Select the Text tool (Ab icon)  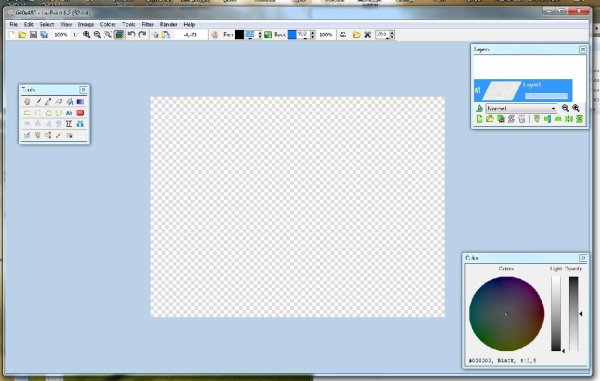tap(69, 113)
